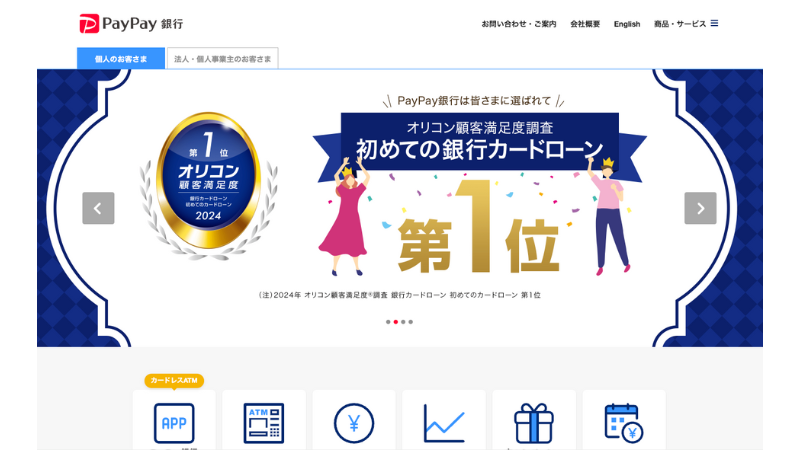Click the PayPay Bank logo
Viewport: 800px width, 450px height.
click(131, 23)
